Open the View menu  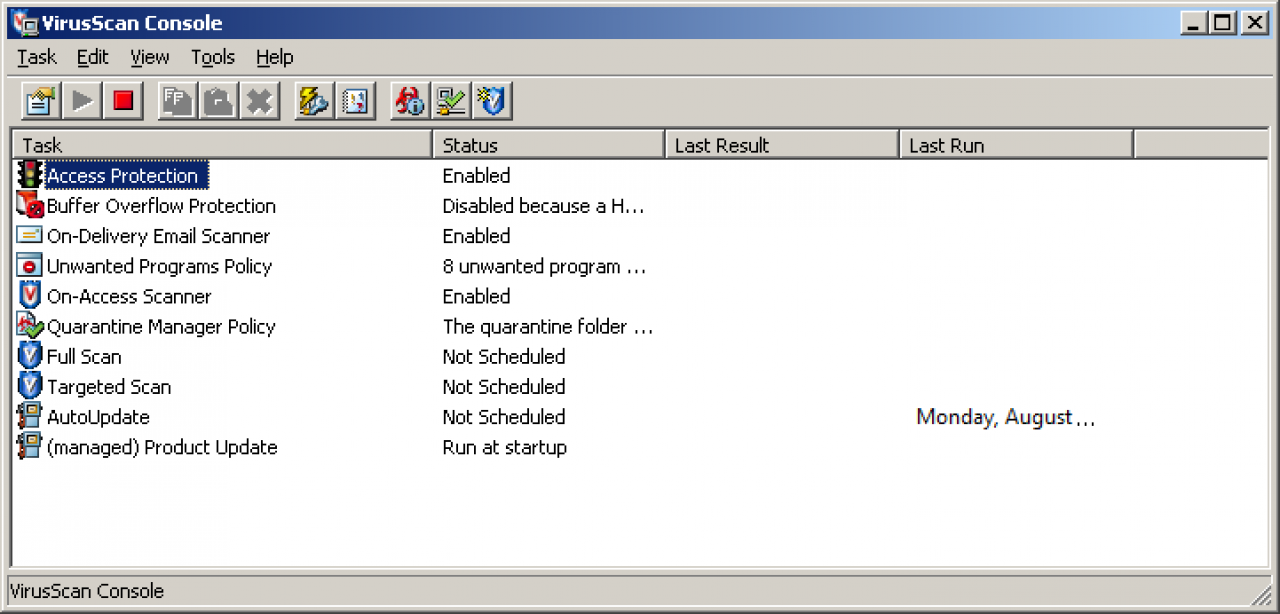(x=150, y=57)
